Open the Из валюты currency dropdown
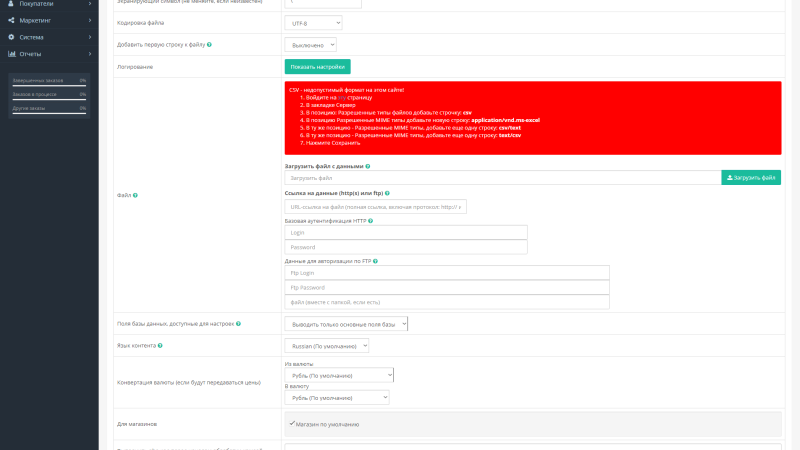This screenshot has width=800, height=450. (339, 376)
